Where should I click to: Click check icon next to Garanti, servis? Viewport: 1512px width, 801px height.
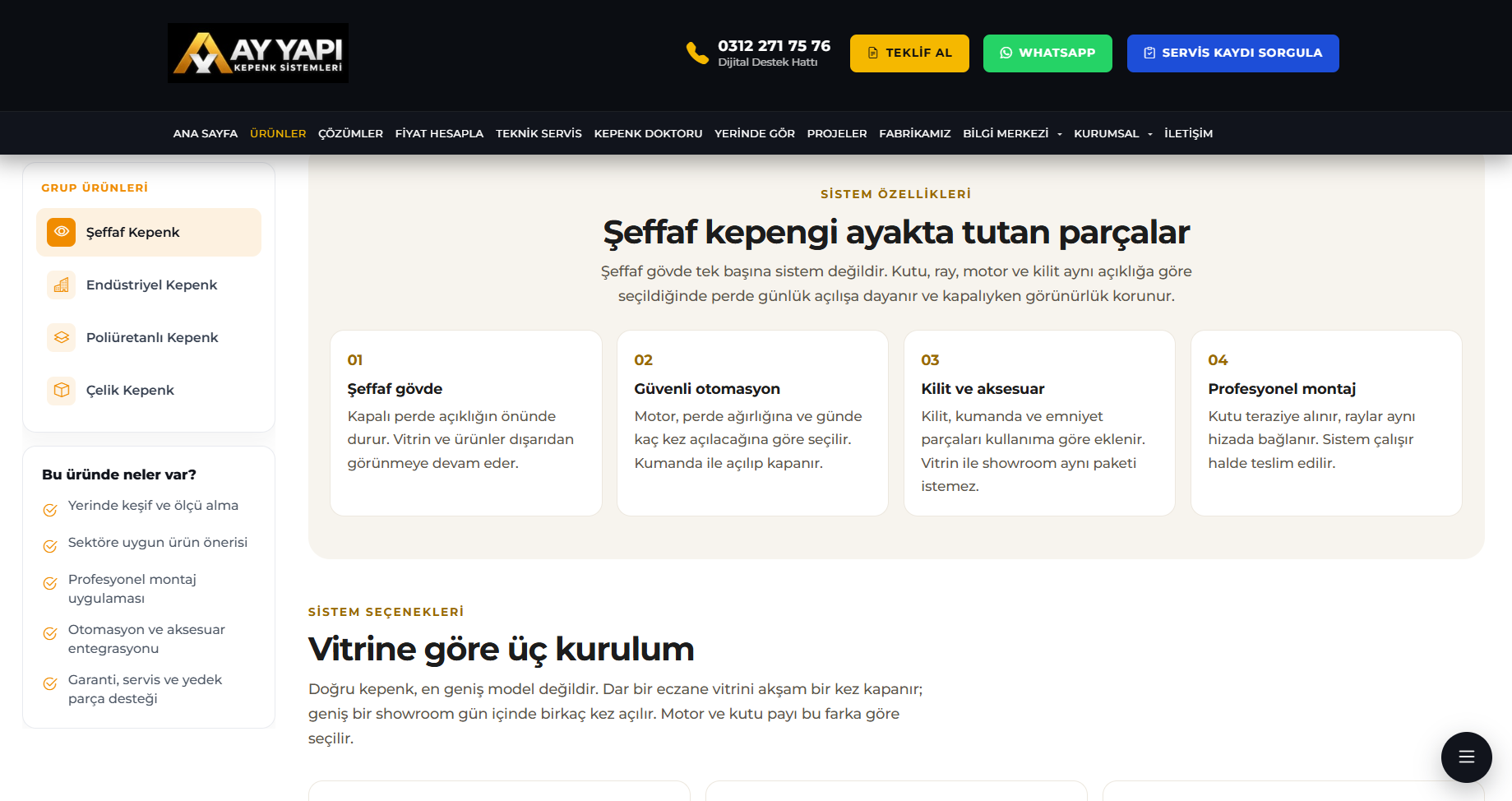pyautogui.click(x=50, y=683)
